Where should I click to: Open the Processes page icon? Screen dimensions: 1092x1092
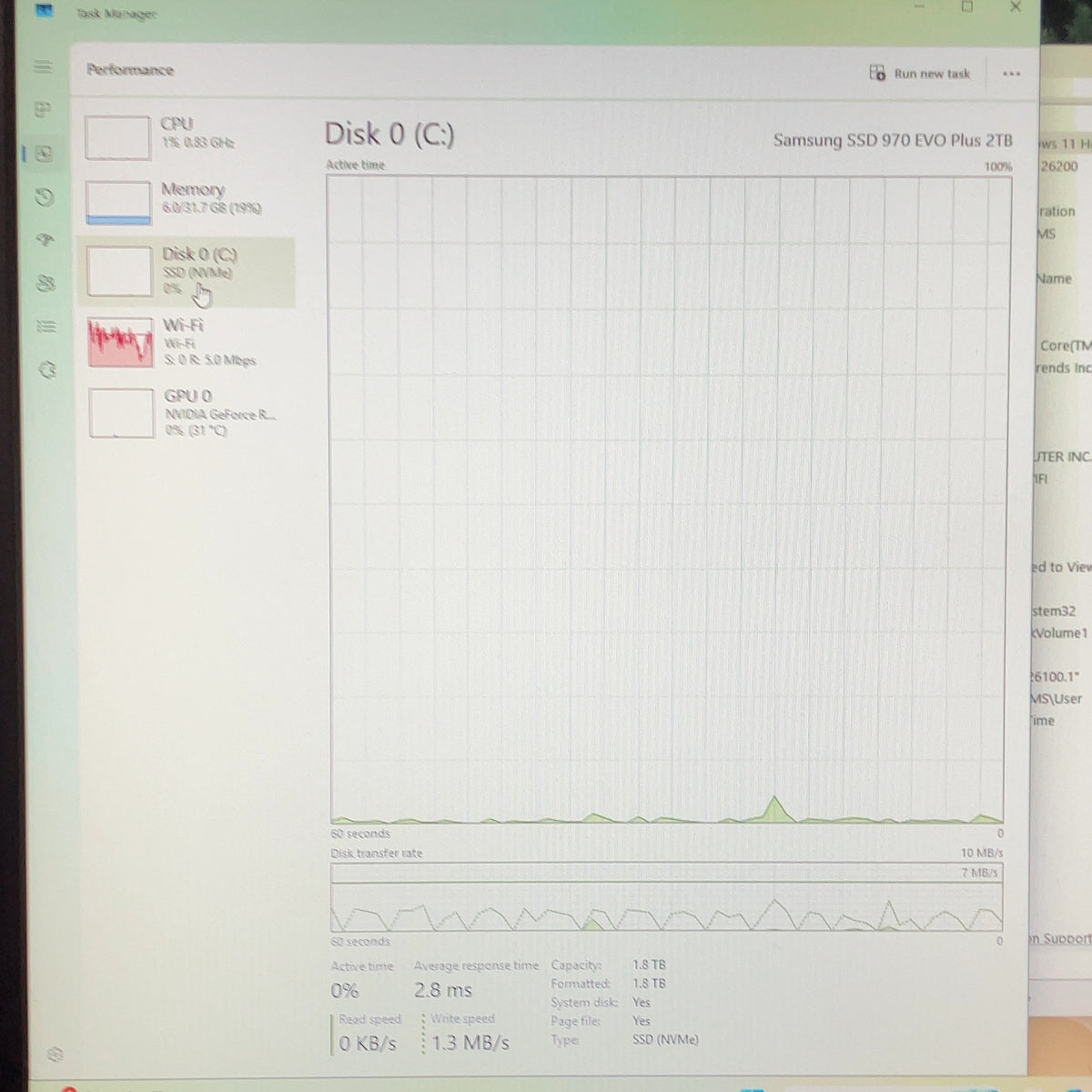[x=43, y=110]
